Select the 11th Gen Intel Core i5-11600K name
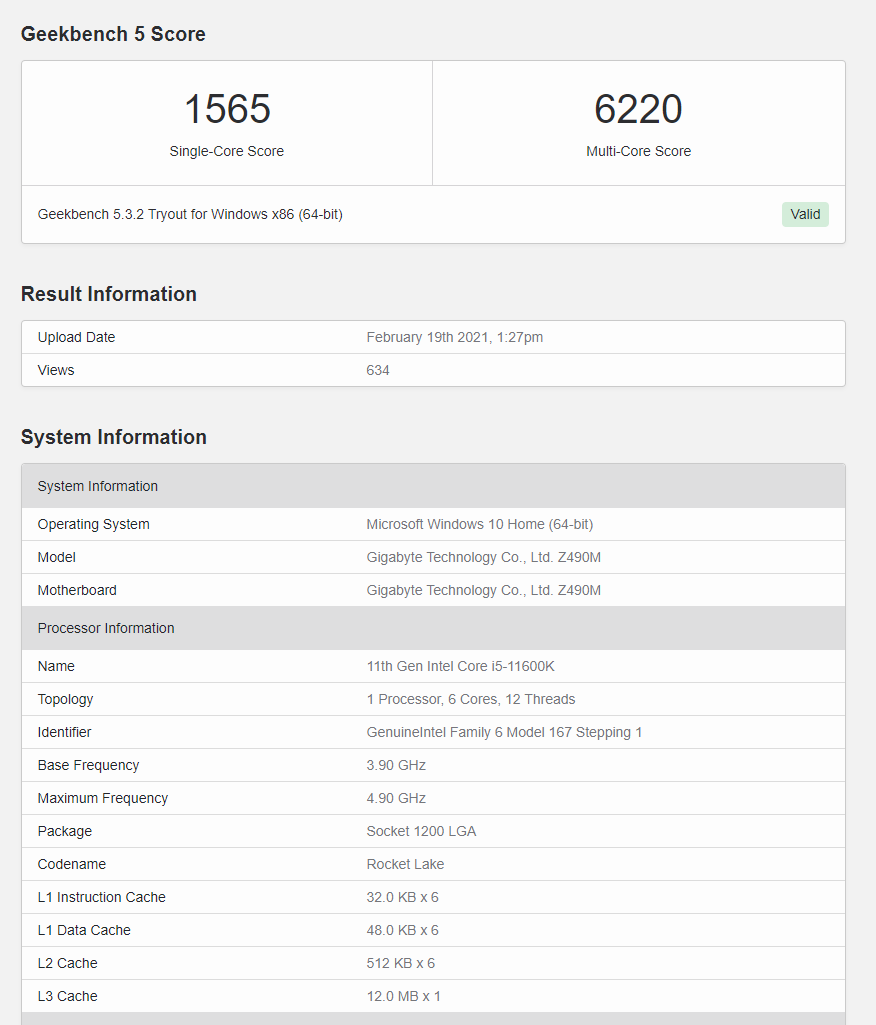Screen dimensions: 876x1025 click(460, 666)
